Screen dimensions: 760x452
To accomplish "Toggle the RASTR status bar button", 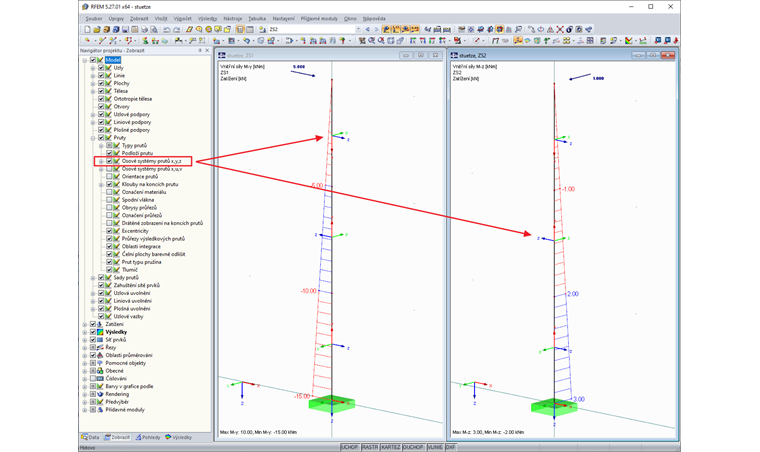I will 370,447.
